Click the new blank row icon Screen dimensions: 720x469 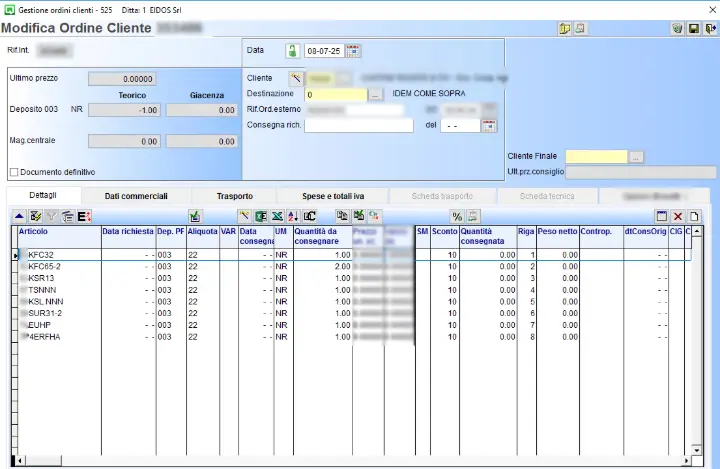click(x=694, y=216)
